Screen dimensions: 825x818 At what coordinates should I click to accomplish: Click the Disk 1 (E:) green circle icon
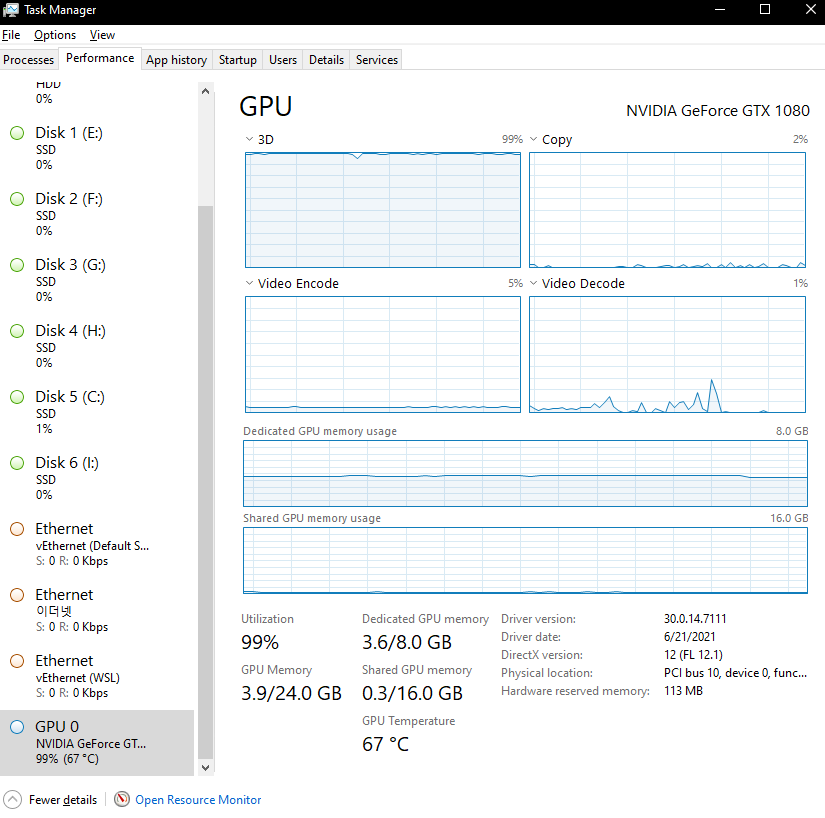click(x=17, y=133)
